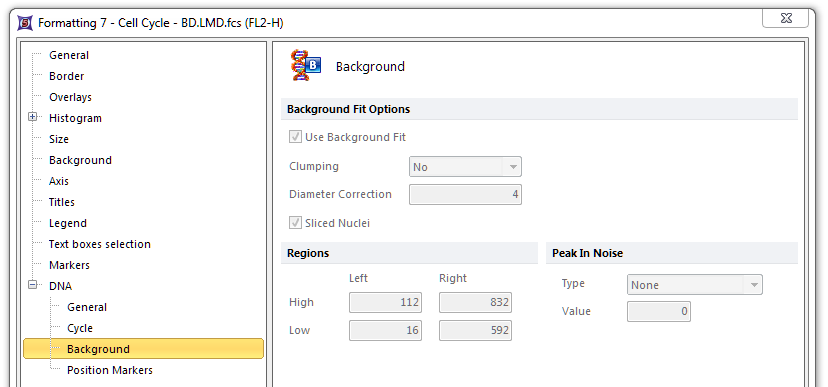Click the High Right region field (832)
This screenshot has width=828, height=387.
(x=475, y=302)
